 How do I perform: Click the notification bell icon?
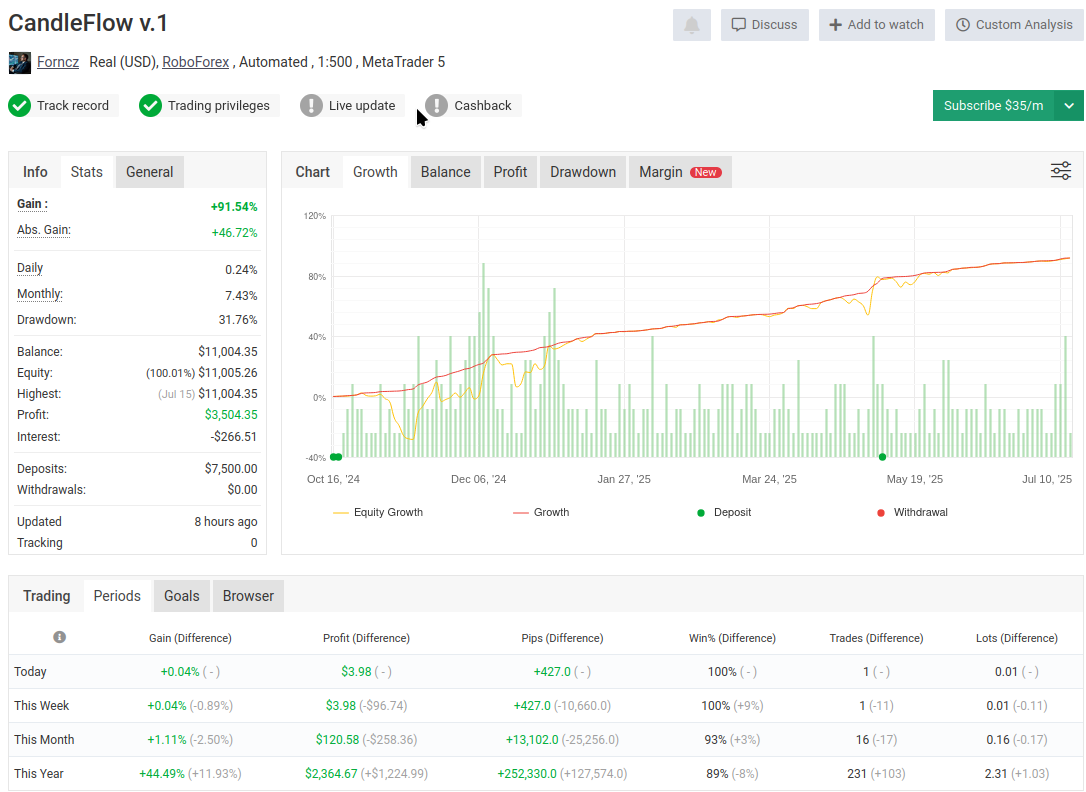[x=691, y=25]
